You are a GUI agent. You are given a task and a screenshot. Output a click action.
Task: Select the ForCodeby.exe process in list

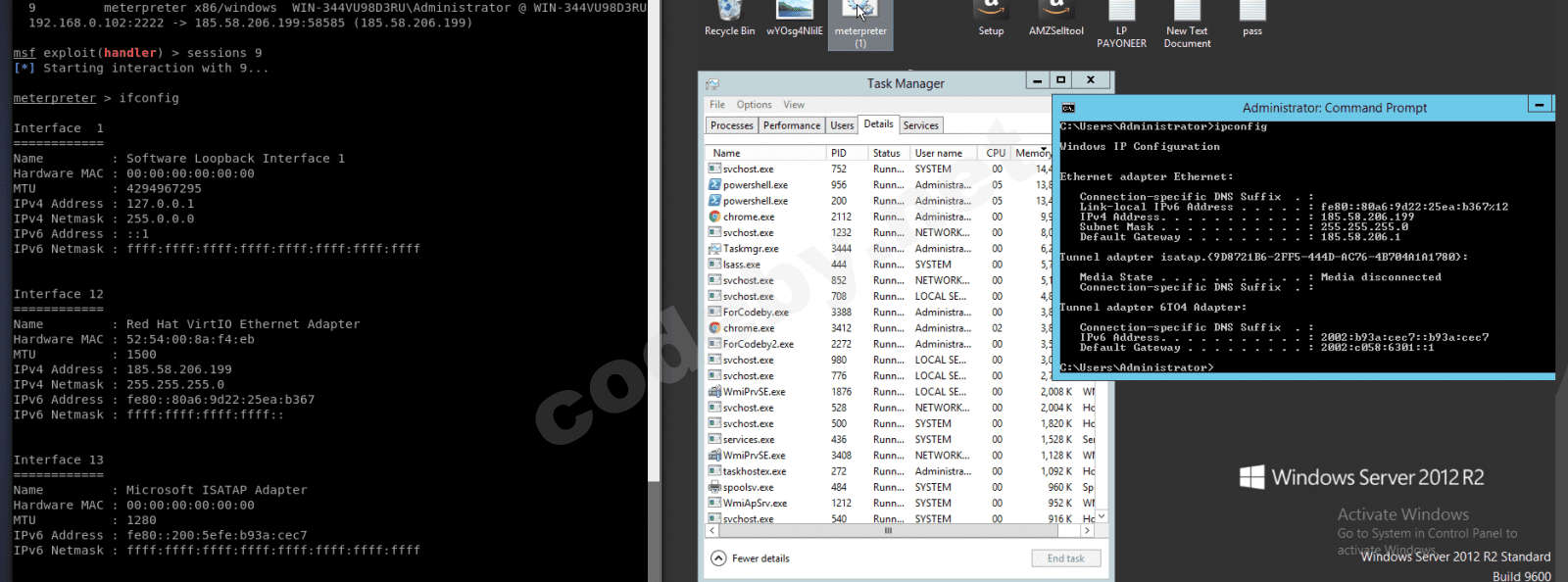click(x=755, y=313)
